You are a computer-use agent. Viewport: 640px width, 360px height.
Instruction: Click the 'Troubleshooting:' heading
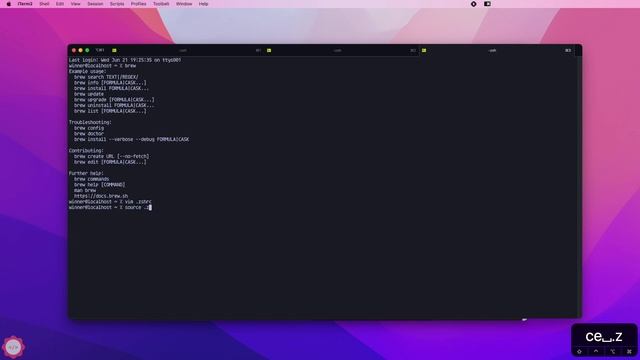tap(90, 122)
